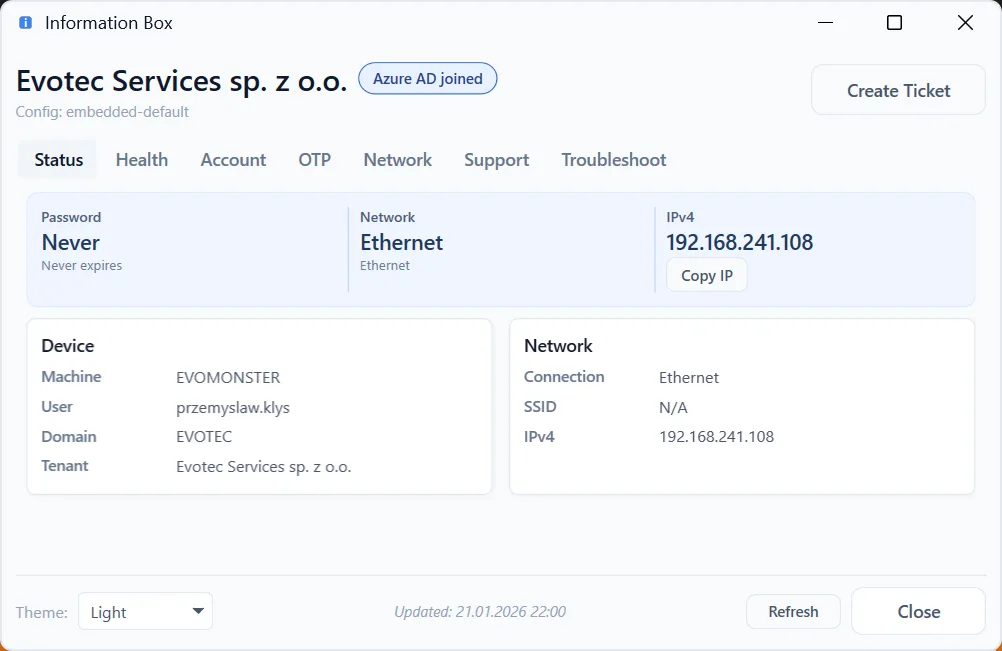Click the SSID label in the Network card
This screenshot has width=1002, height=651.
[x=540, y=407]
